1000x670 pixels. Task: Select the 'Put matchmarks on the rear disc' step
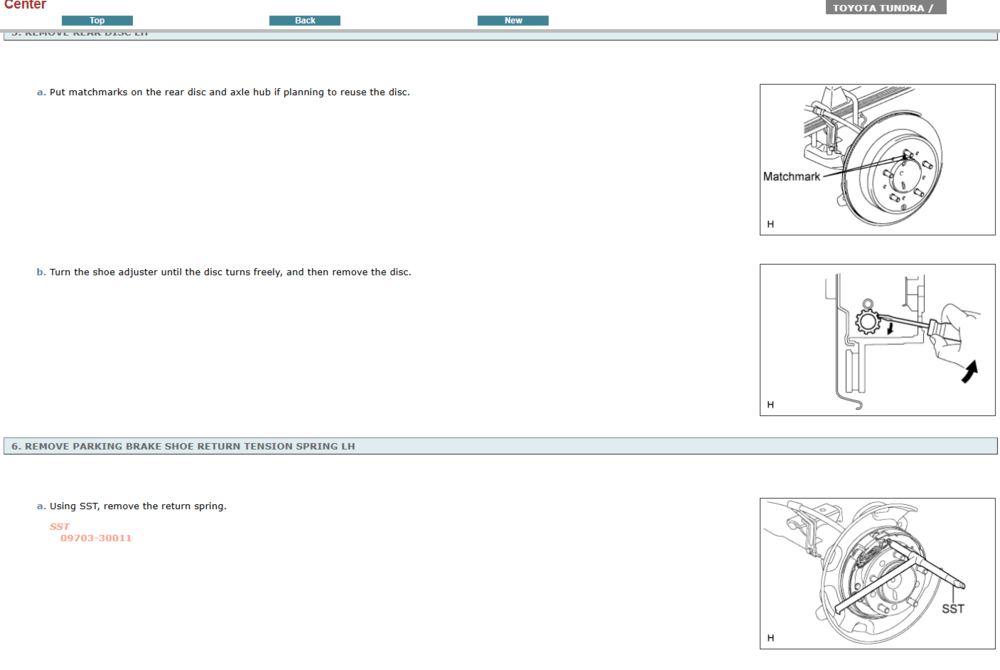229,92
